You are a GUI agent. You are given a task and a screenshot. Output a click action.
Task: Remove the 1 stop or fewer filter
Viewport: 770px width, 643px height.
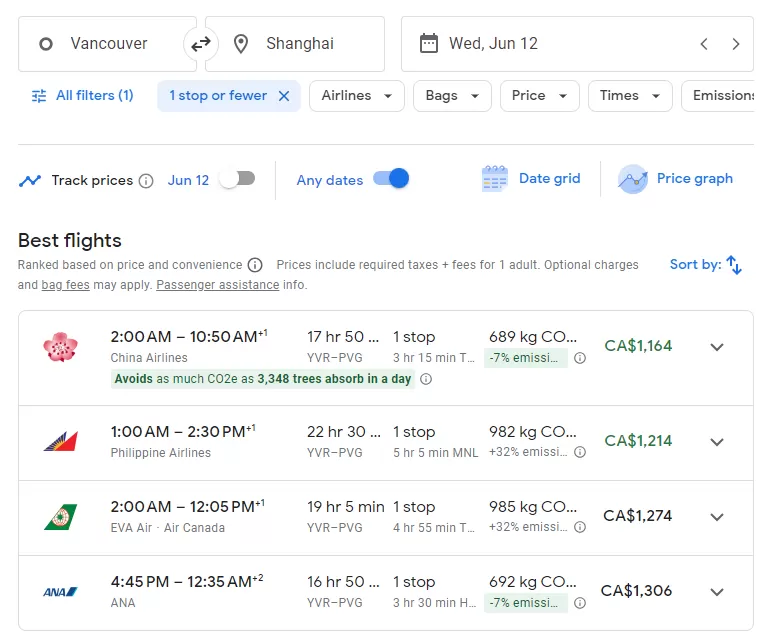284,96
